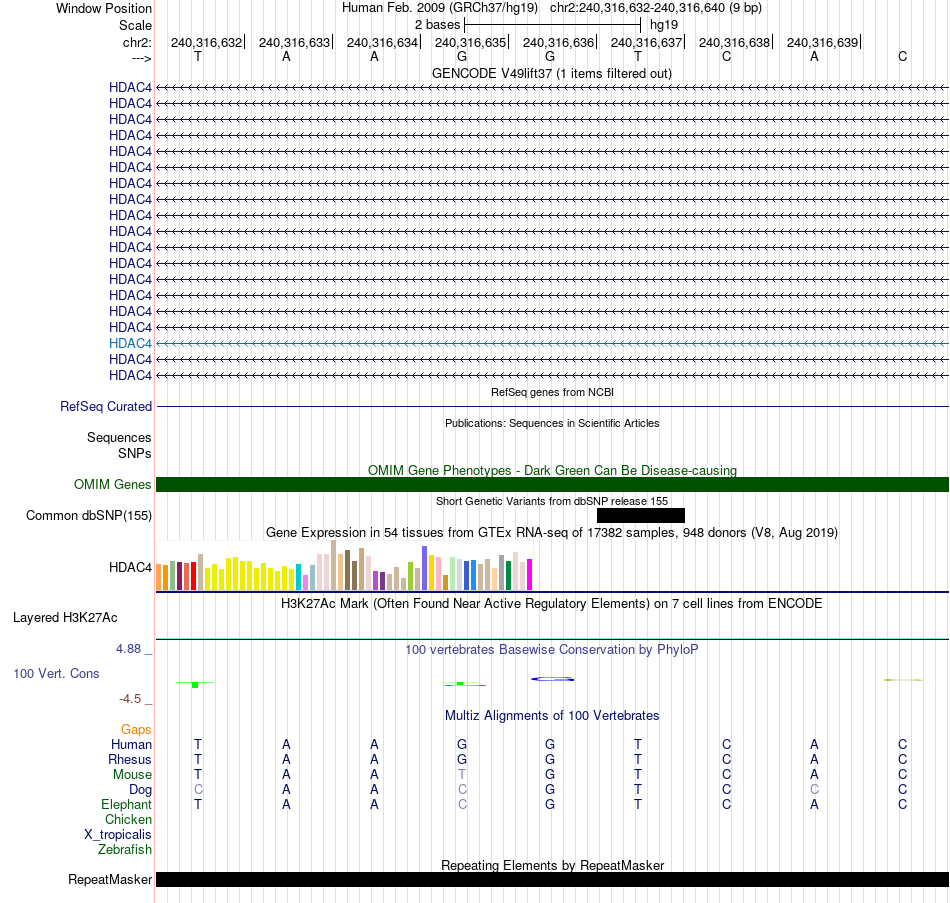The width and height of the screenshot is (950, 903).
Task: Select the X_tropicalis alignment row label
Action: (x=118, y=835)
